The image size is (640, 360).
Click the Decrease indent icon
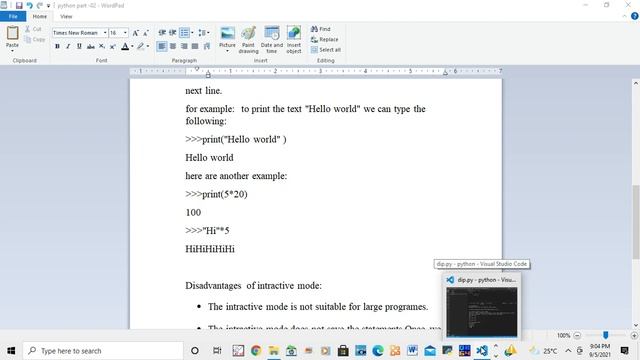(162, 33)
